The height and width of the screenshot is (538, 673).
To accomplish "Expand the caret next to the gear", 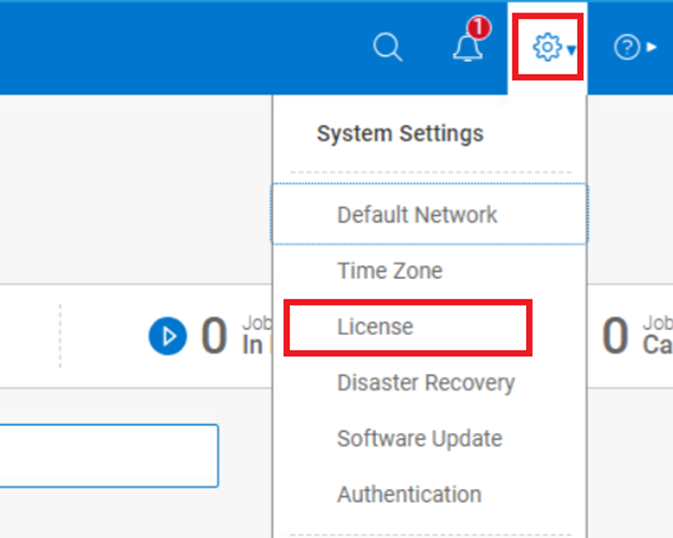I will click(571, 48).
